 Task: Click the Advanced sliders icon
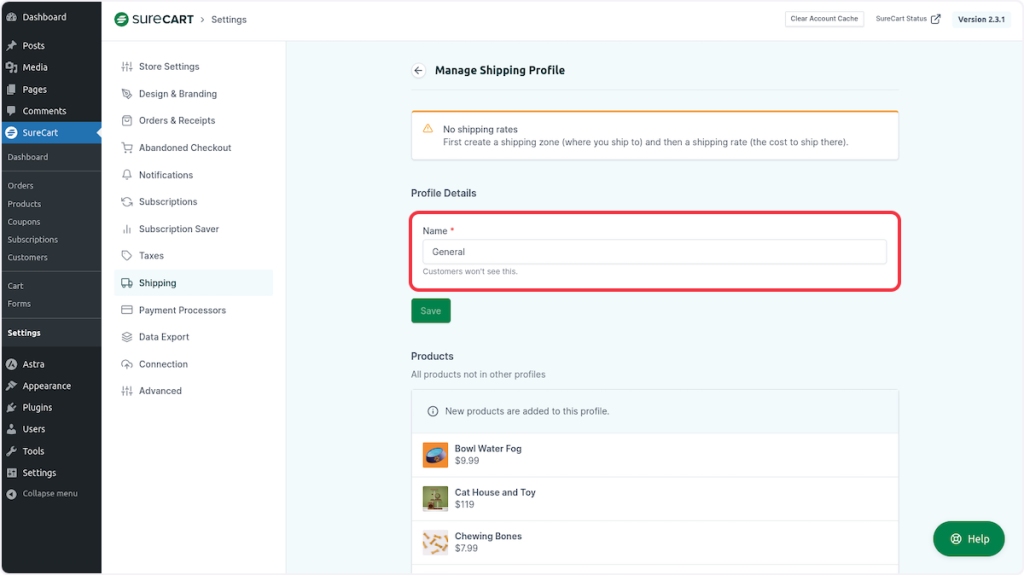click(127, 391)
